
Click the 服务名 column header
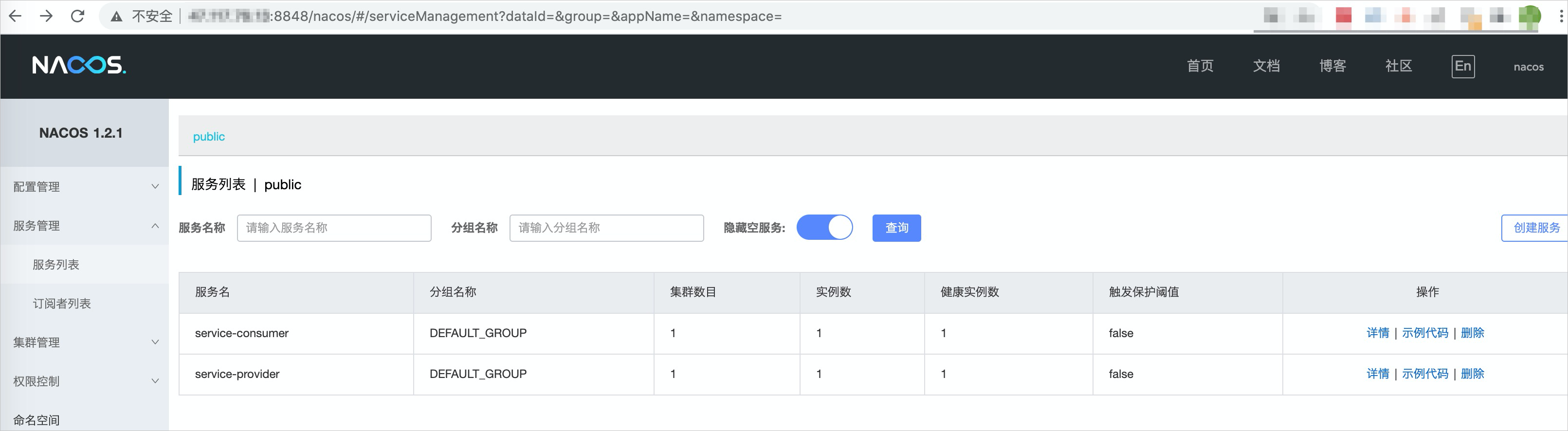(213, 292)
